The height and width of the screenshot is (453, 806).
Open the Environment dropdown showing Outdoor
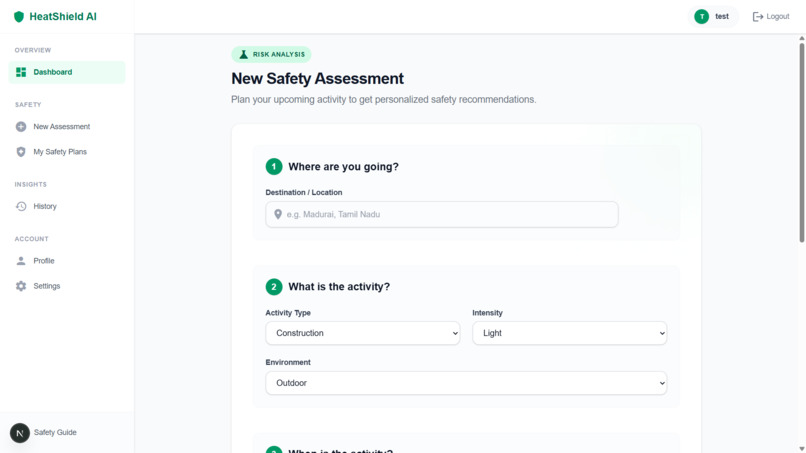pyautogui.click(x=466, y=383)
